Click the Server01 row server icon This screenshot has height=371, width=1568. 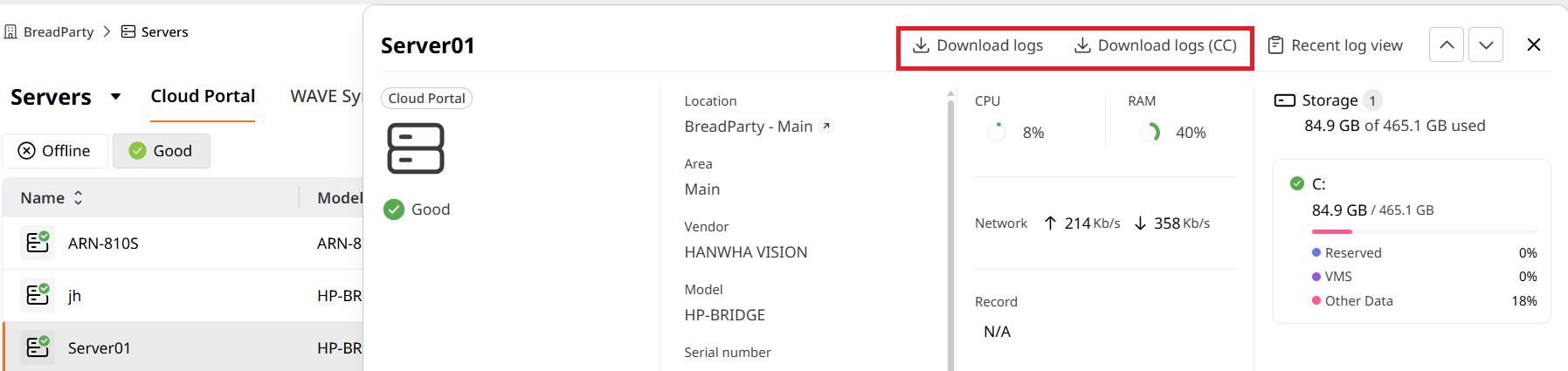click(38, 347)
